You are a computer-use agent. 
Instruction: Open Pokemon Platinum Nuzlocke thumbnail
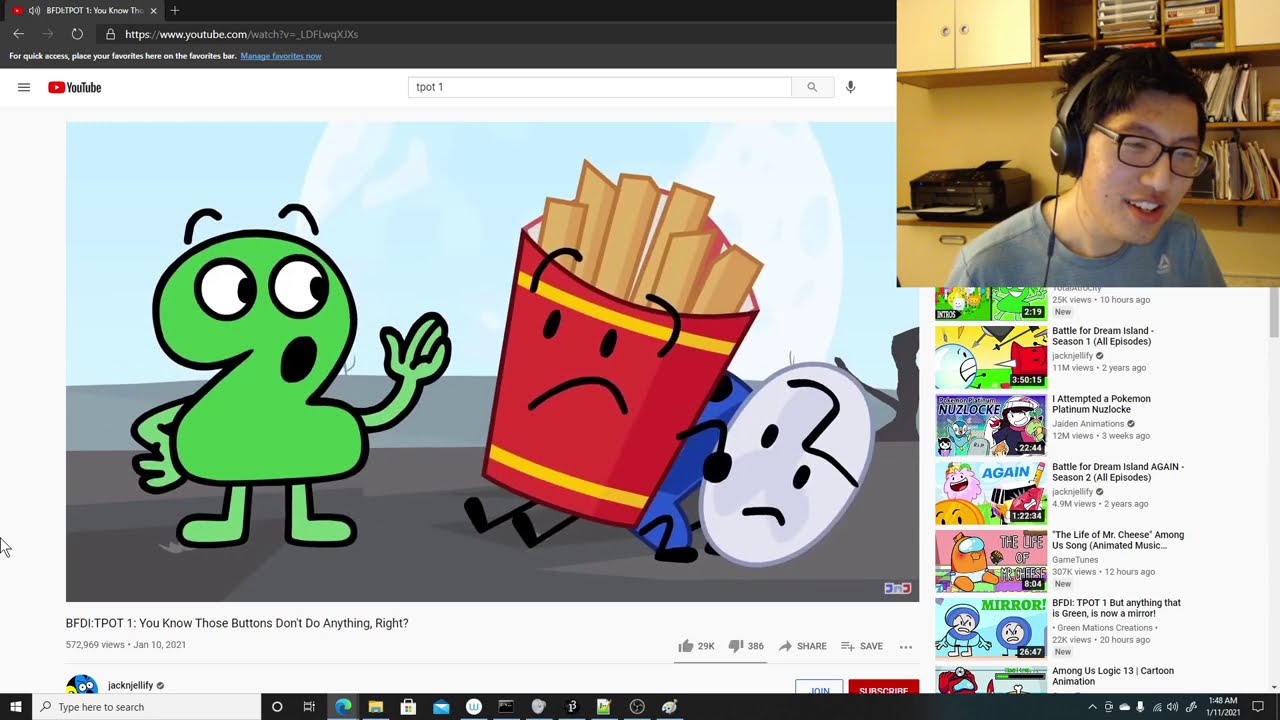991,424
